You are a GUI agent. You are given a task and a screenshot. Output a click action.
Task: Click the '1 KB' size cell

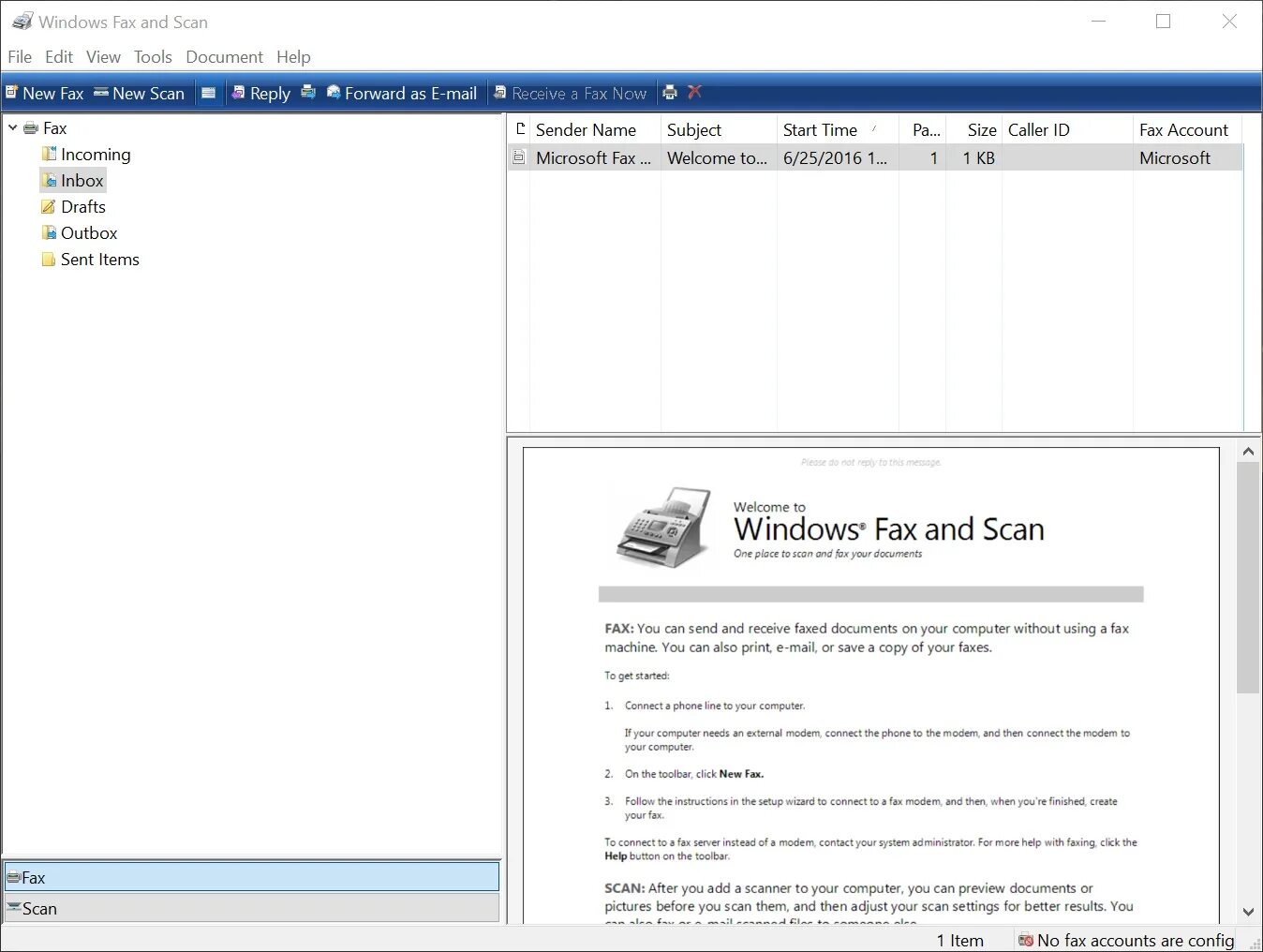tap(974, 157)
